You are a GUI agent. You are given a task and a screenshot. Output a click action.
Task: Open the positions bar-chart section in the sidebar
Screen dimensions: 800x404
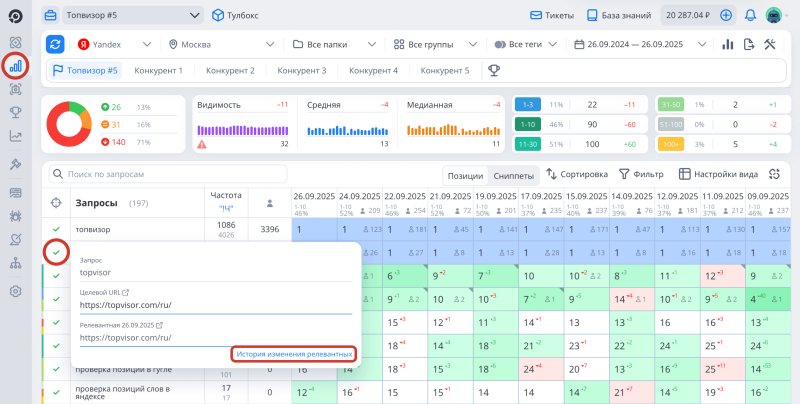point(15,65)
